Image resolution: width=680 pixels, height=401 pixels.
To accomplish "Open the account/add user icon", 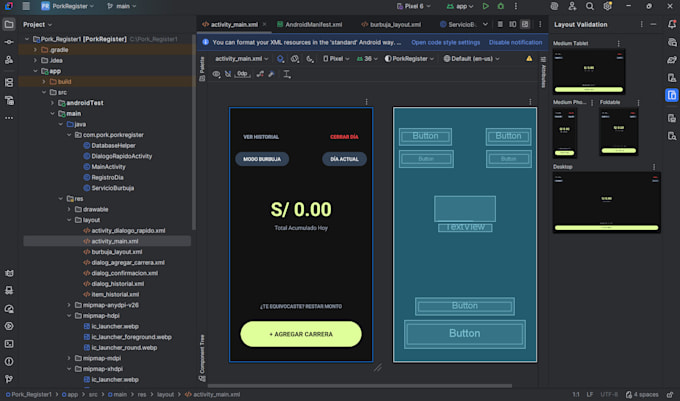I will click(x=572, y=6).
